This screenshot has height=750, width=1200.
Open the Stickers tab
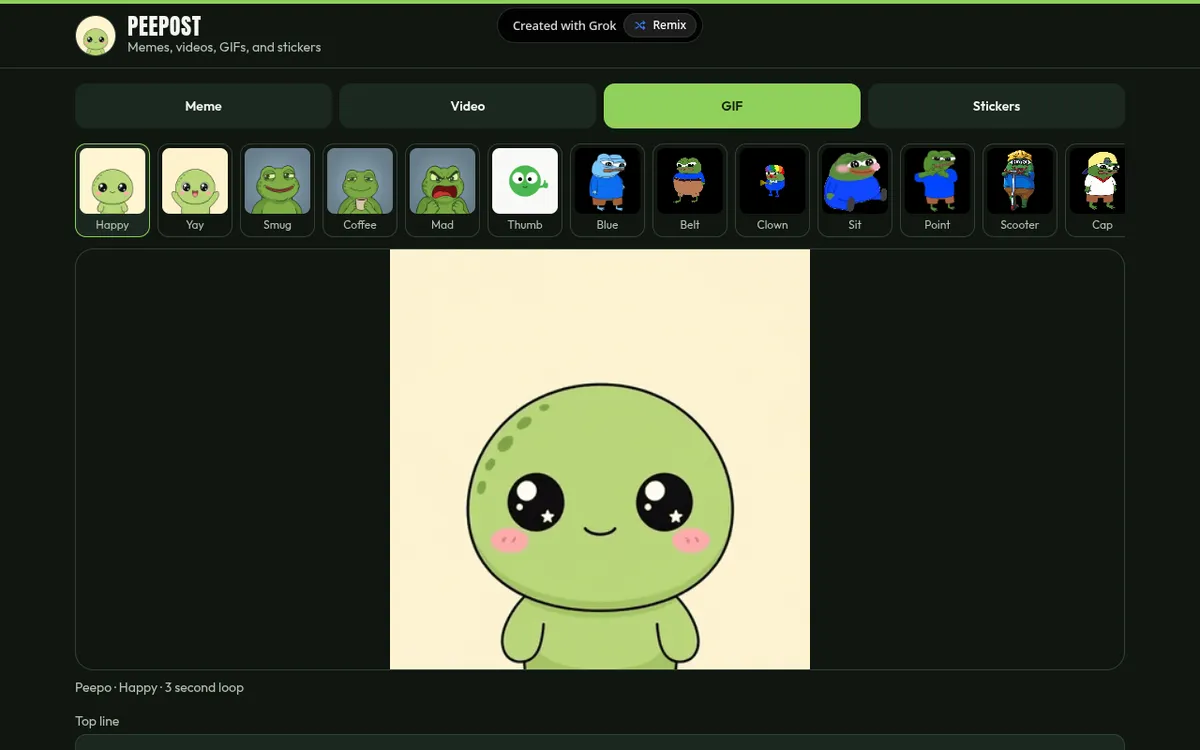coord(996,106)
